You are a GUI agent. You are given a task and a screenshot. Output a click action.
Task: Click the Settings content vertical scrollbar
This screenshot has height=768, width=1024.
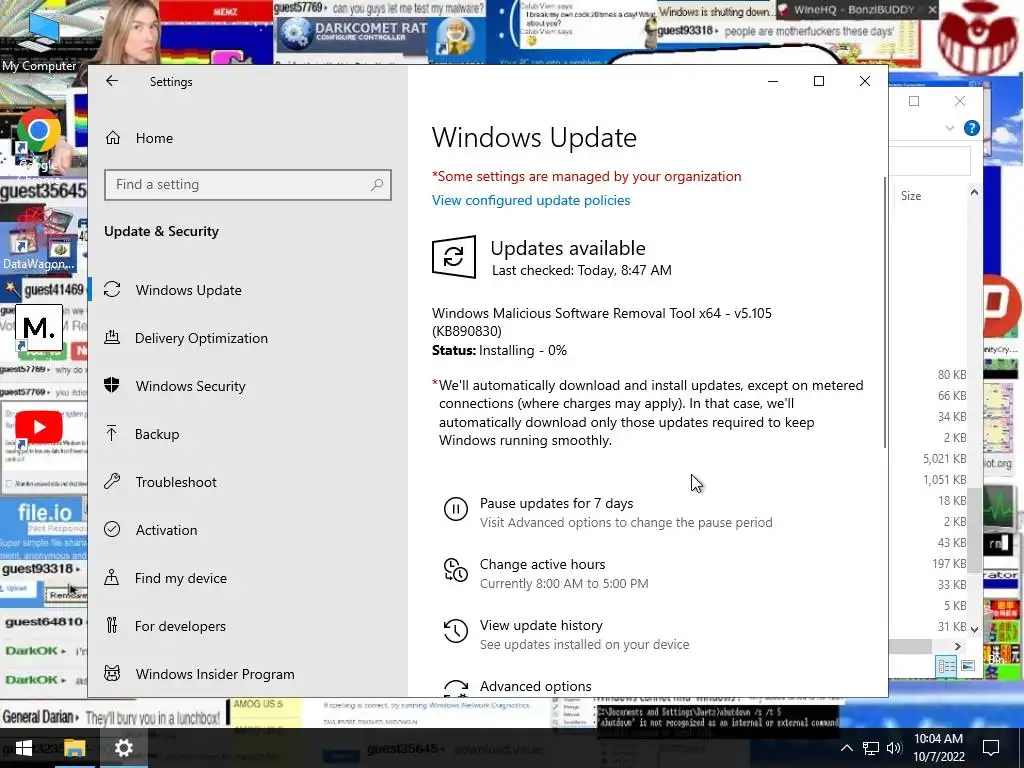click(x=885, y=312)
